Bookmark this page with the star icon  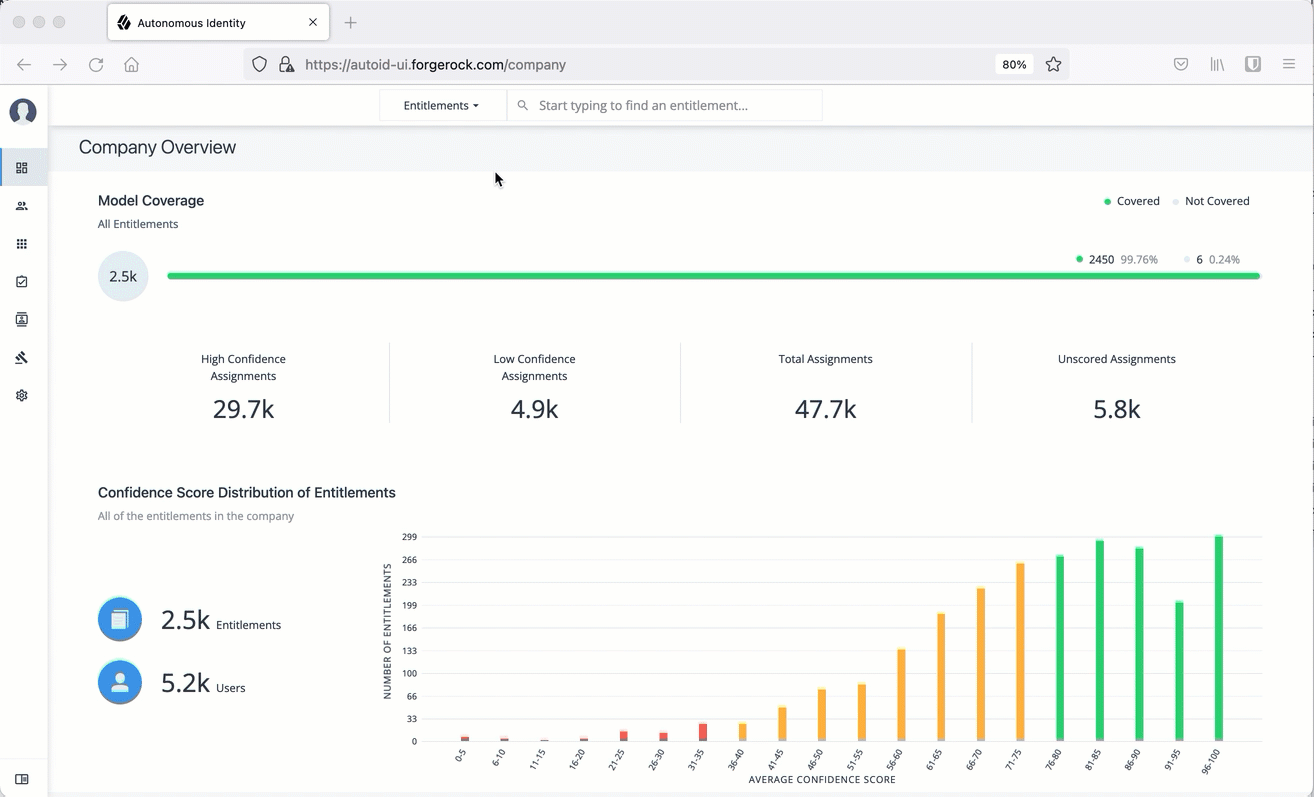(x=1053, y=64)
